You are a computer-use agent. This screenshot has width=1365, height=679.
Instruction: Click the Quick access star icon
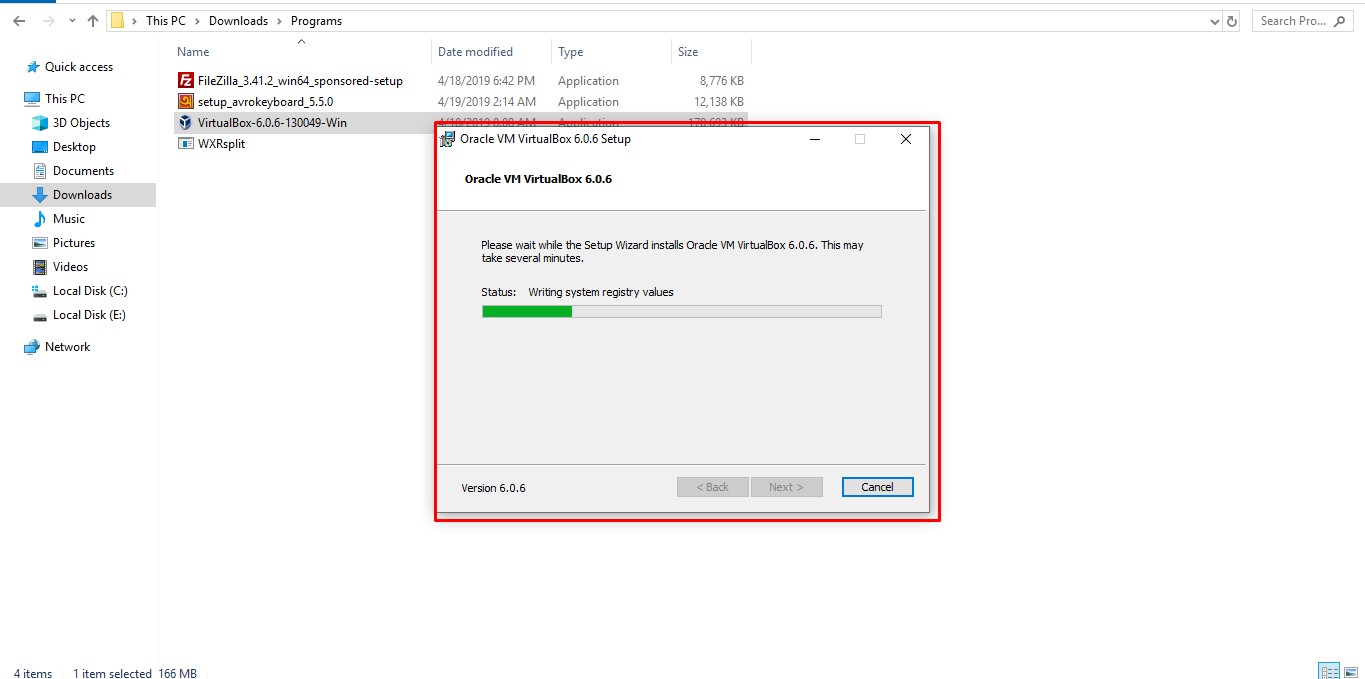pos(31,67)
